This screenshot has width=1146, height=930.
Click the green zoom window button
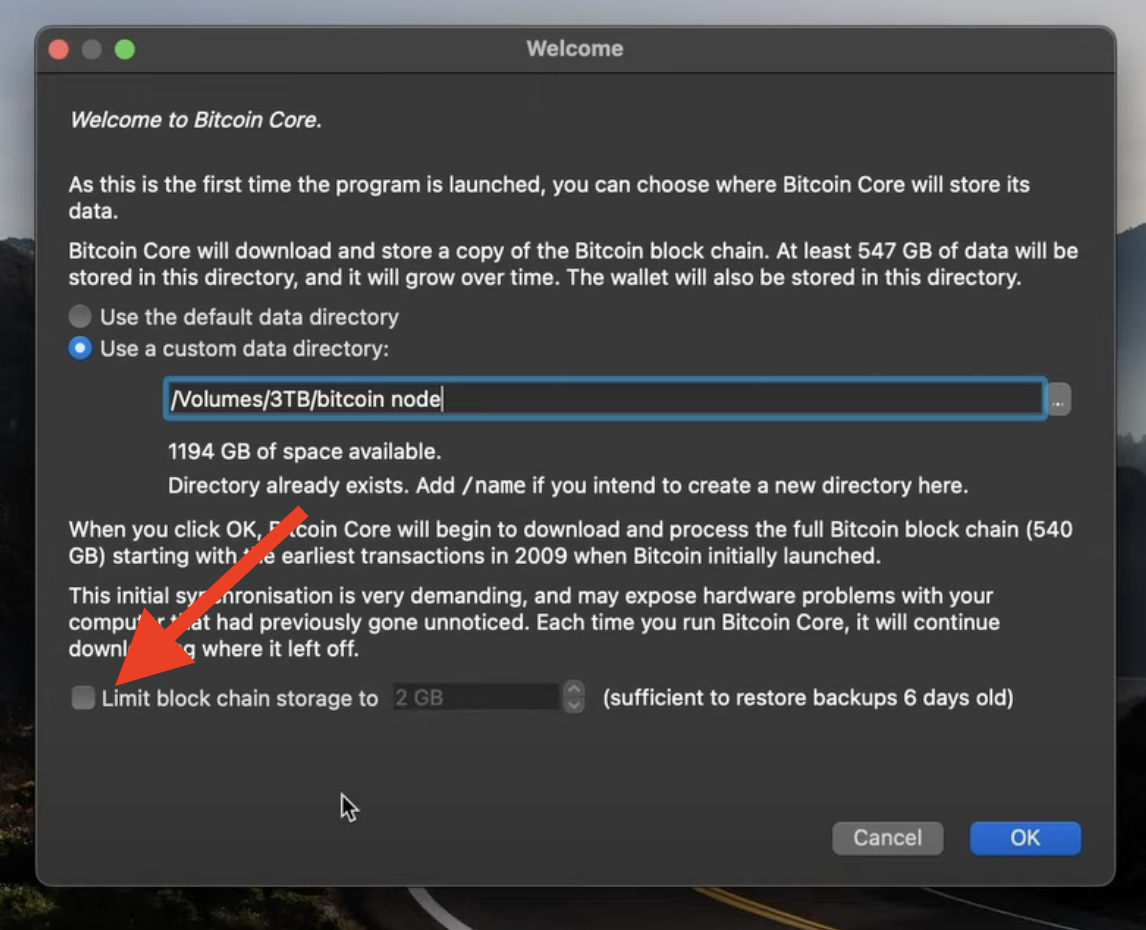[x=125, y=49]
